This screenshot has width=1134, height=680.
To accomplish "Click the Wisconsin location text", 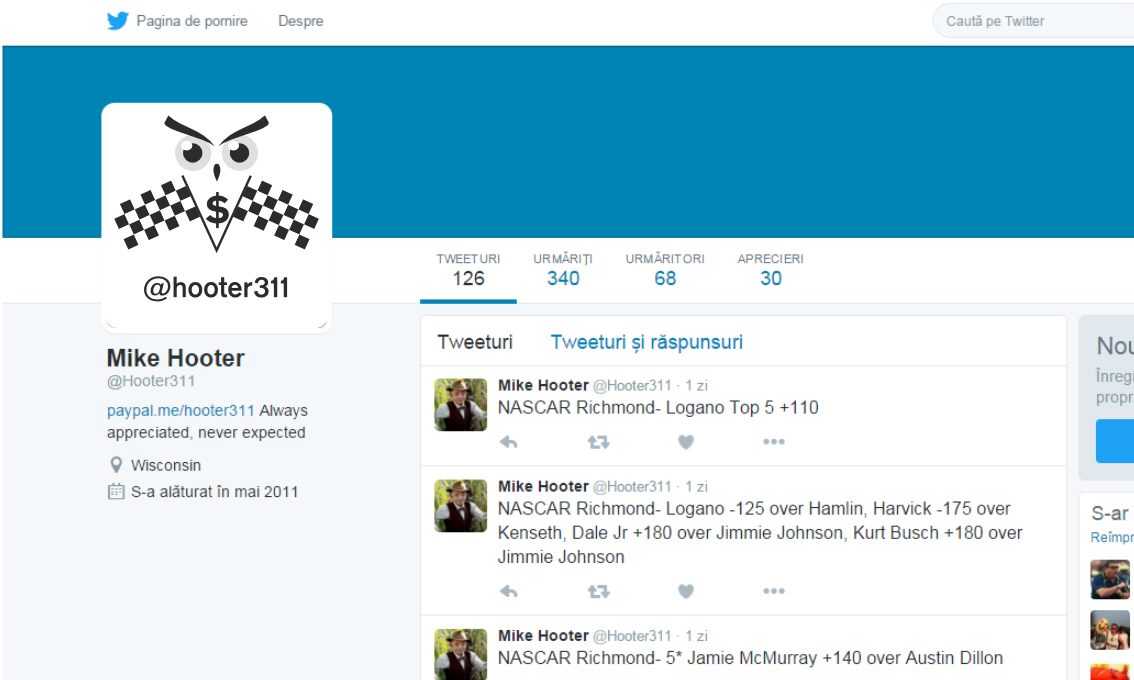I will pyautogui.click(x=166, y=465).
